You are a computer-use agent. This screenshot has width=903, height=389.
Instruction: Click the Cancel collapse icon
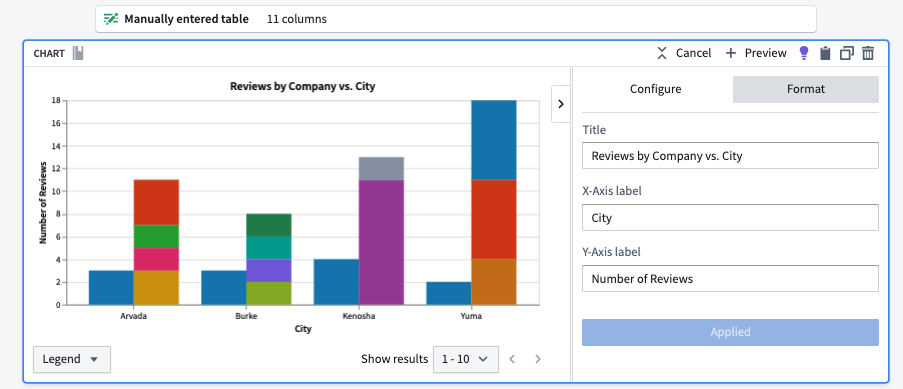[x=662, y=54]
